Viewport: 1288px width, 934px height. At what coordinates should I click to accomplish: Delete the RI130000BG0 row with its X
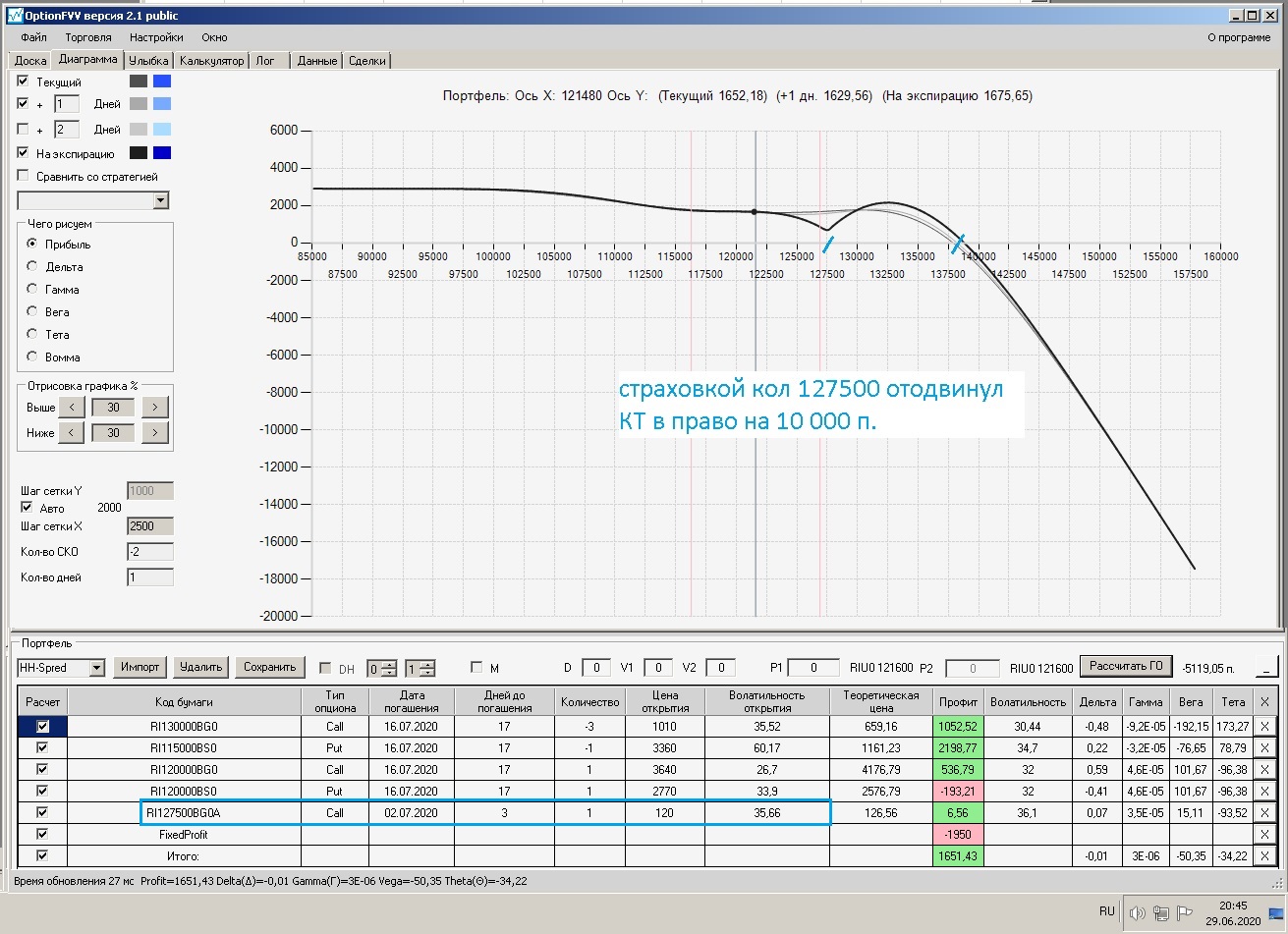point(1264,727)
